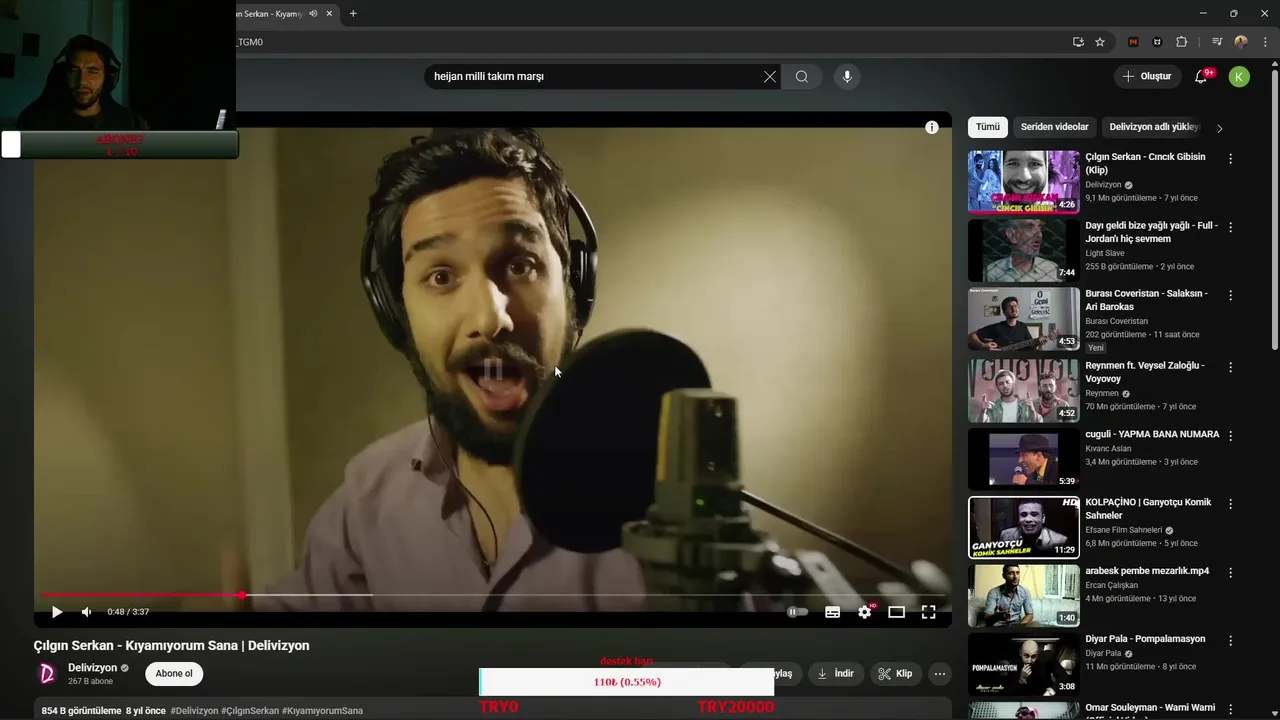Click the Oluştur create button
The image size is (1280, 720).
click(1146, 76)
